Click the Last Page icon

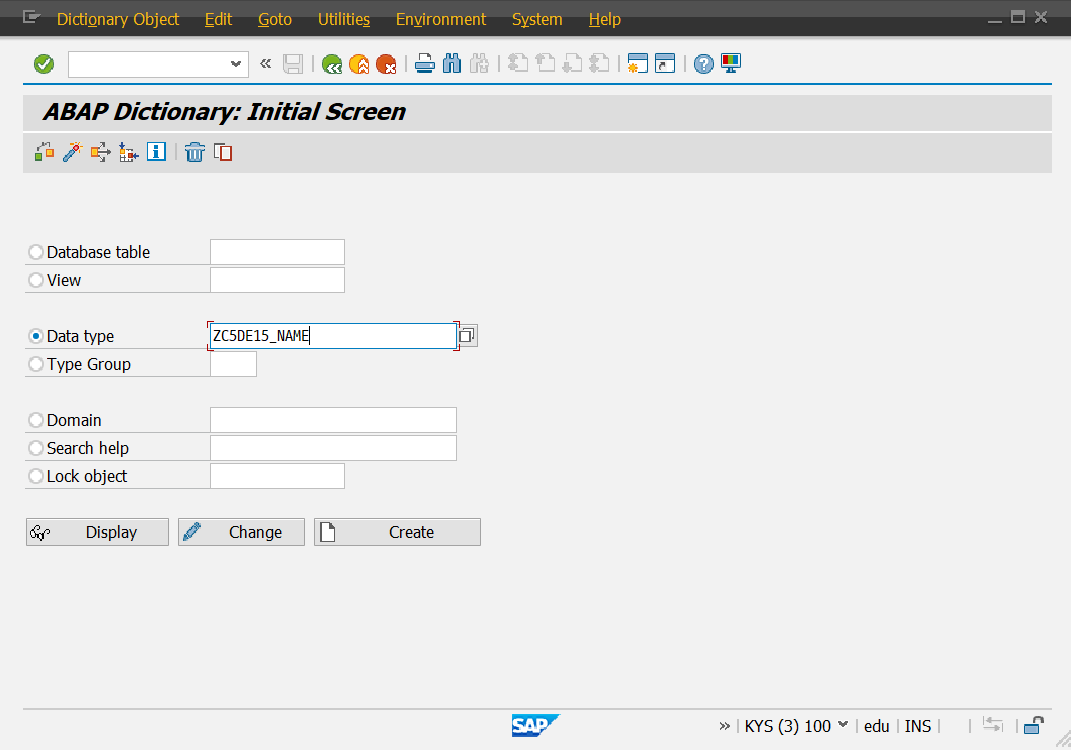599,64
